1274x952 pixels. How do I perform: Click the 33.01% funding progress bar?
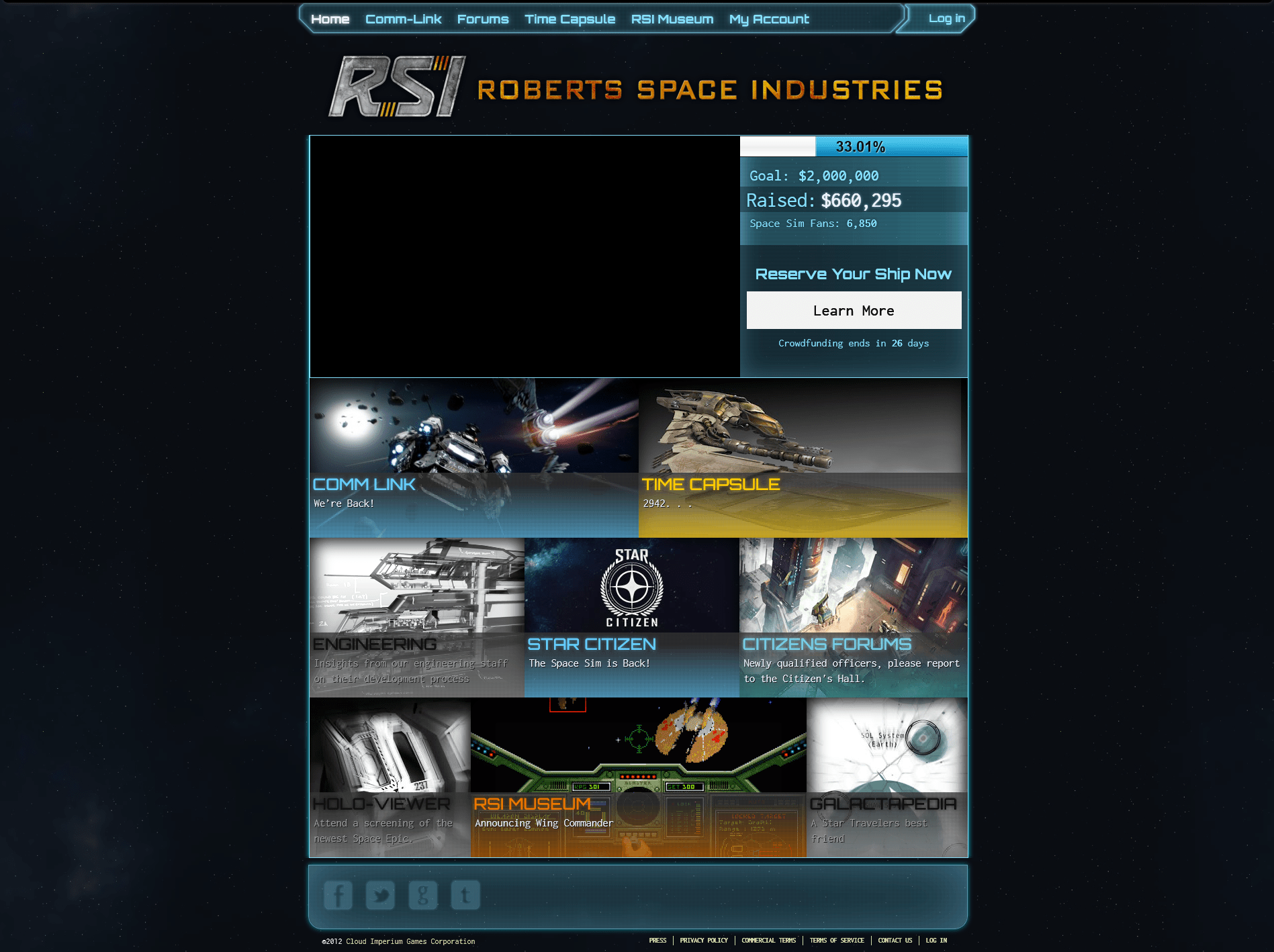click(x=854, y=146)
